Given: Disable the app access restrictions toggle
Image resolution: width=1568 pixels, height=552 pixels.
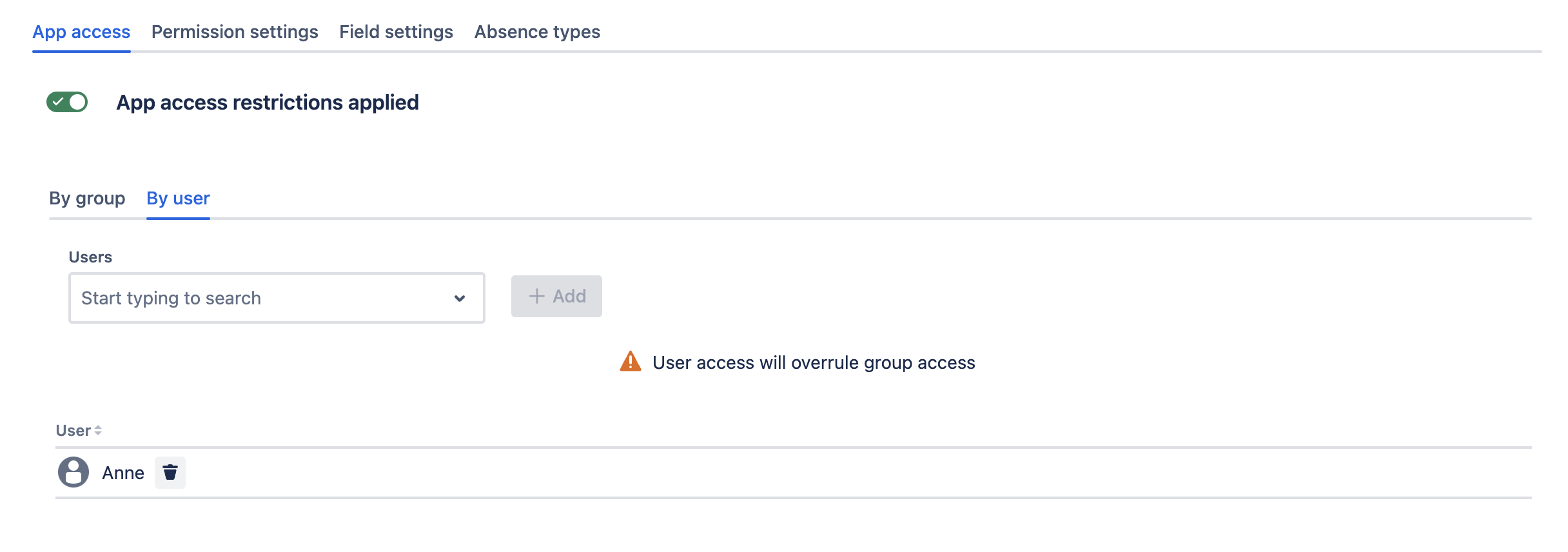Looking at the screenshot, I should coord(67,102).
